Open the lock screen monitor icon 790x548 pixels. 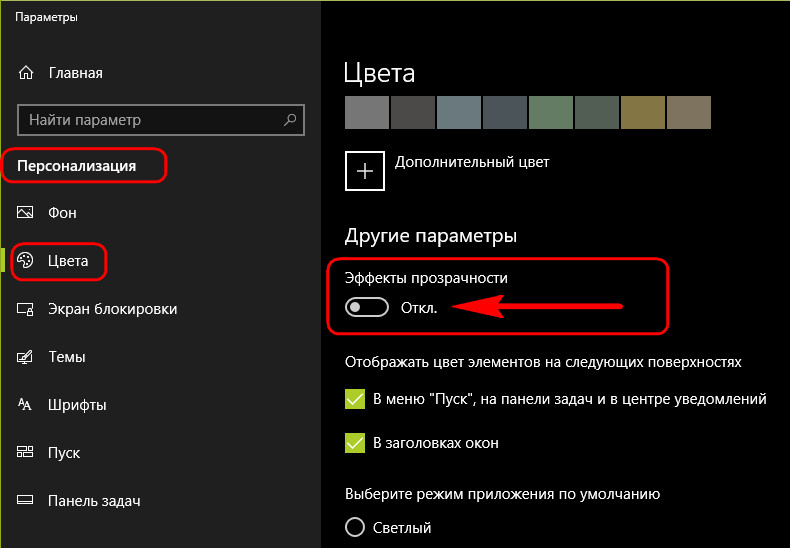click(25, 309)
